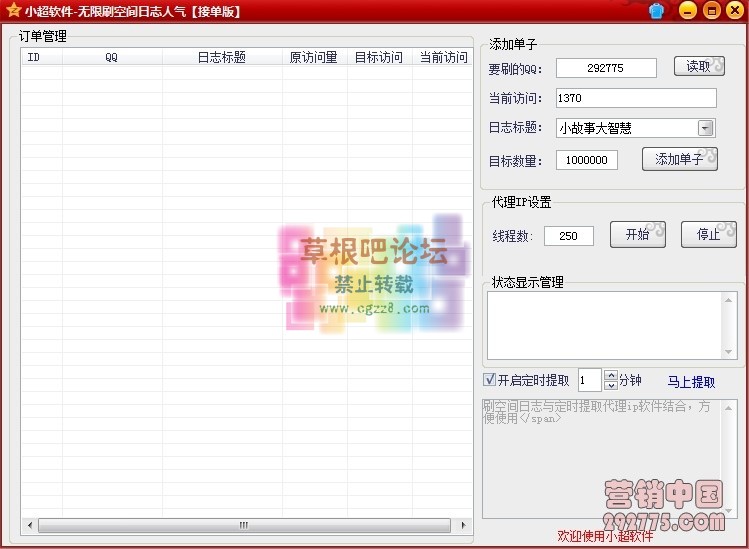
Task: Maximize the window with the square button
Action: tap(711, 10)
